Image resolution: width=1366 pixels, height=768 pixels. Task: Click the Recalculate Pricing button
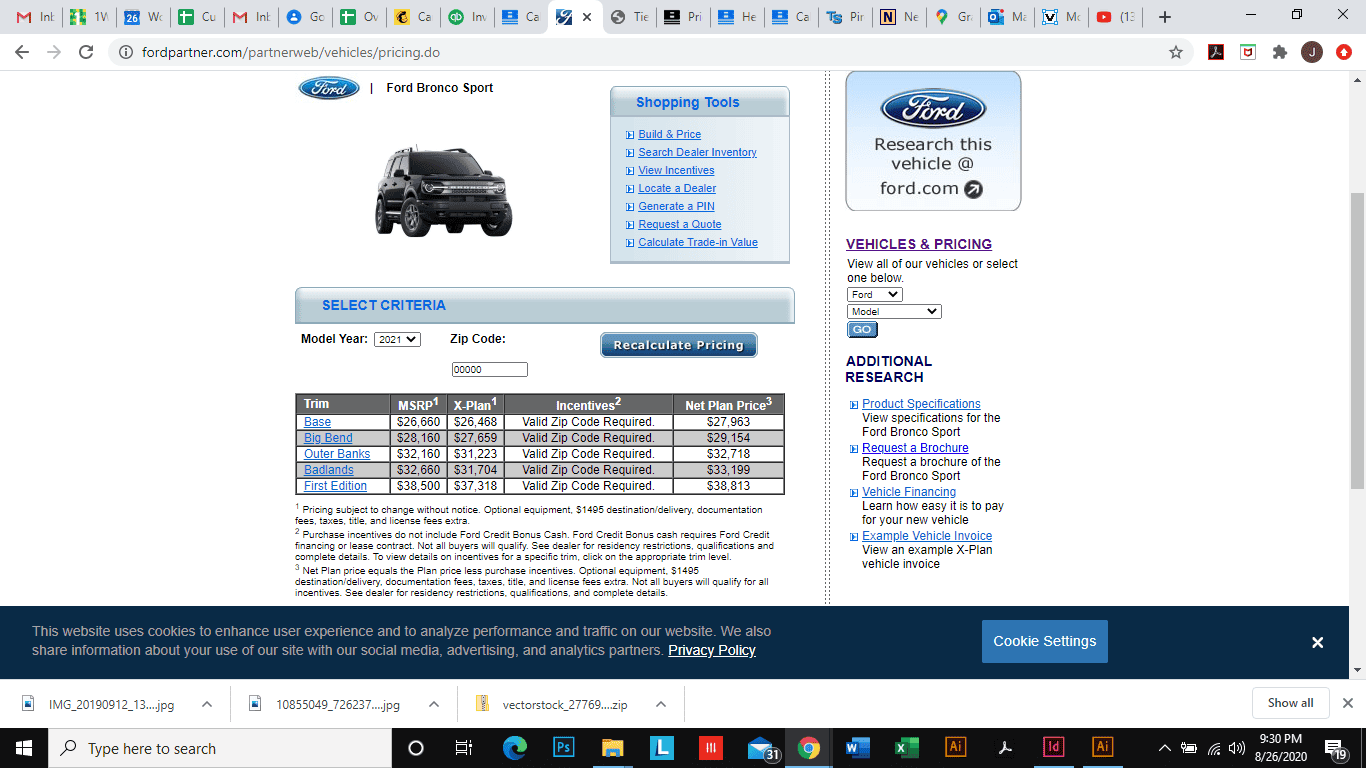678,344
